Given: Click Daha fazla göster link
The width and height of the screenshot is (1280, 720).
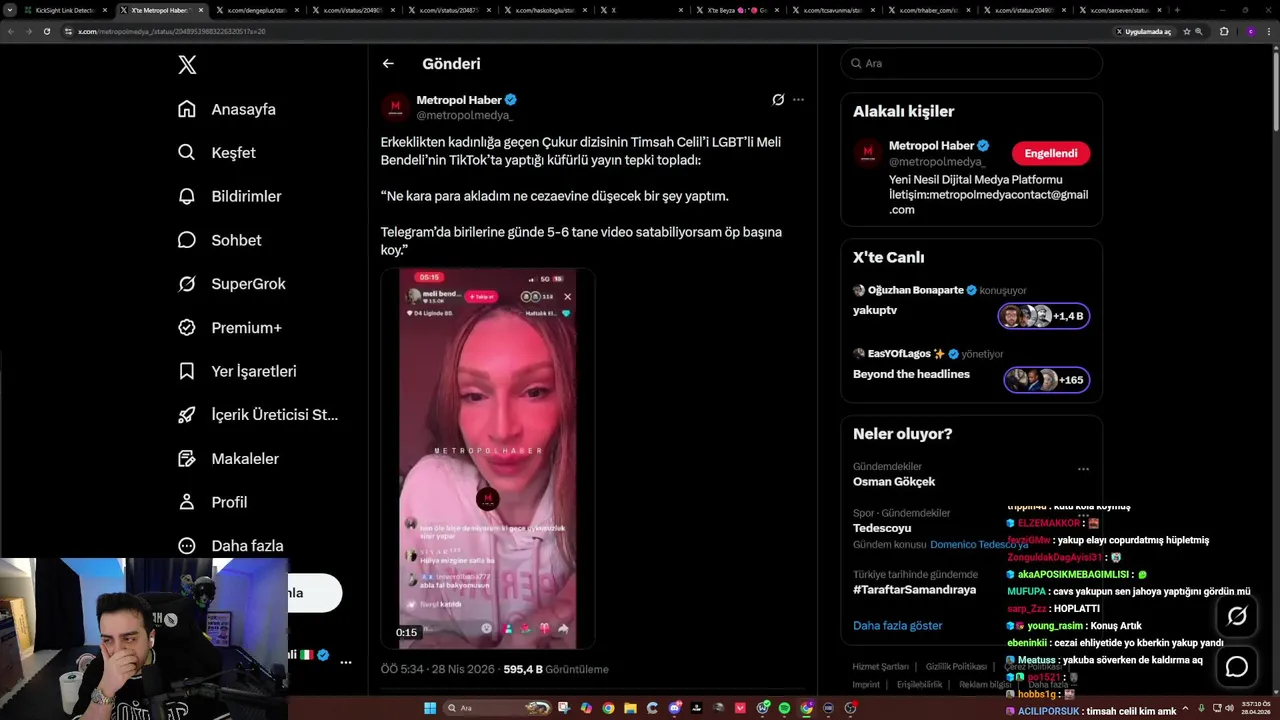Looking at the screenshot, I should point(897,626).
